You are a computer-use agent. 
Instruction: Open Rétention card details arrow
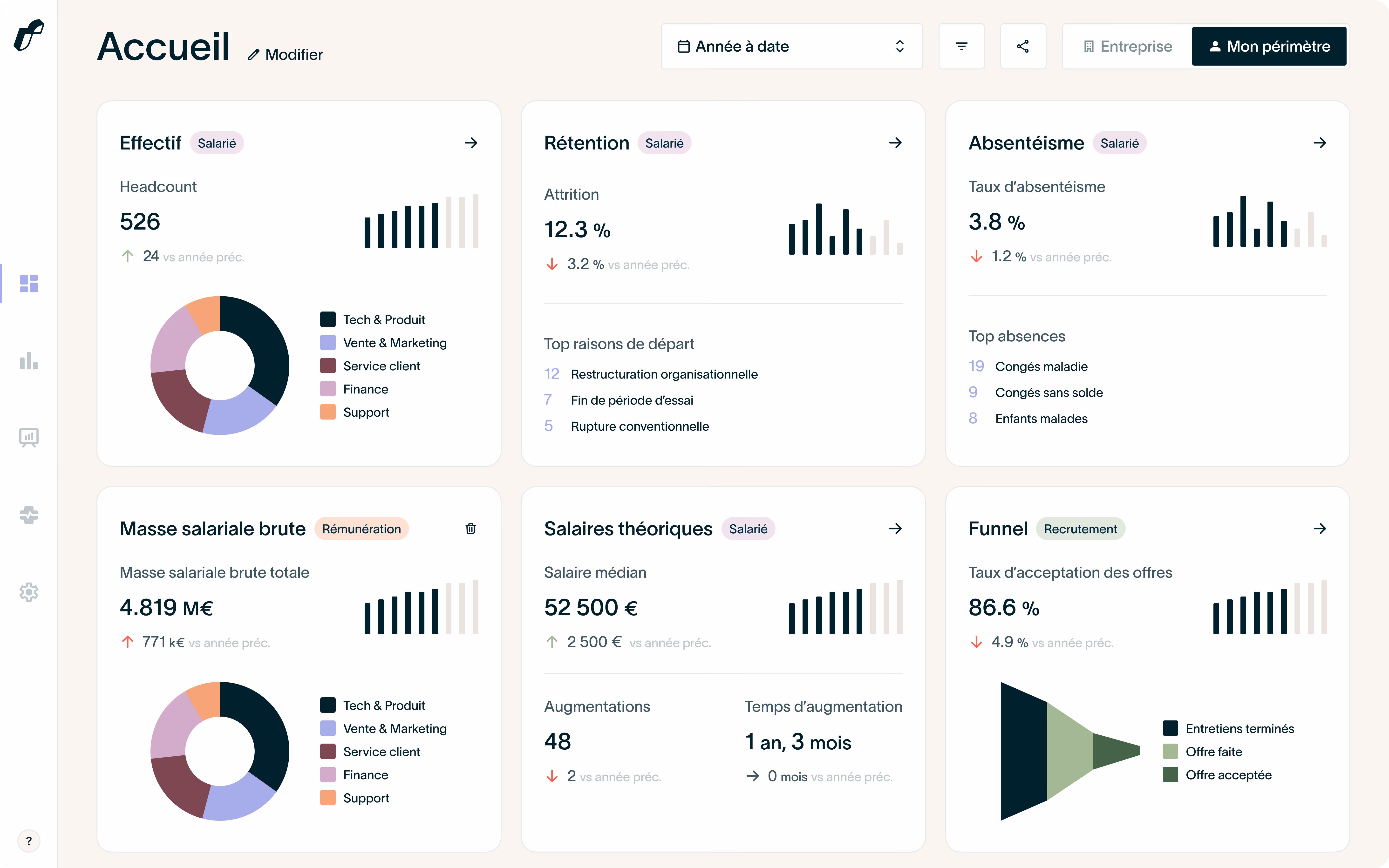[895, 143]
